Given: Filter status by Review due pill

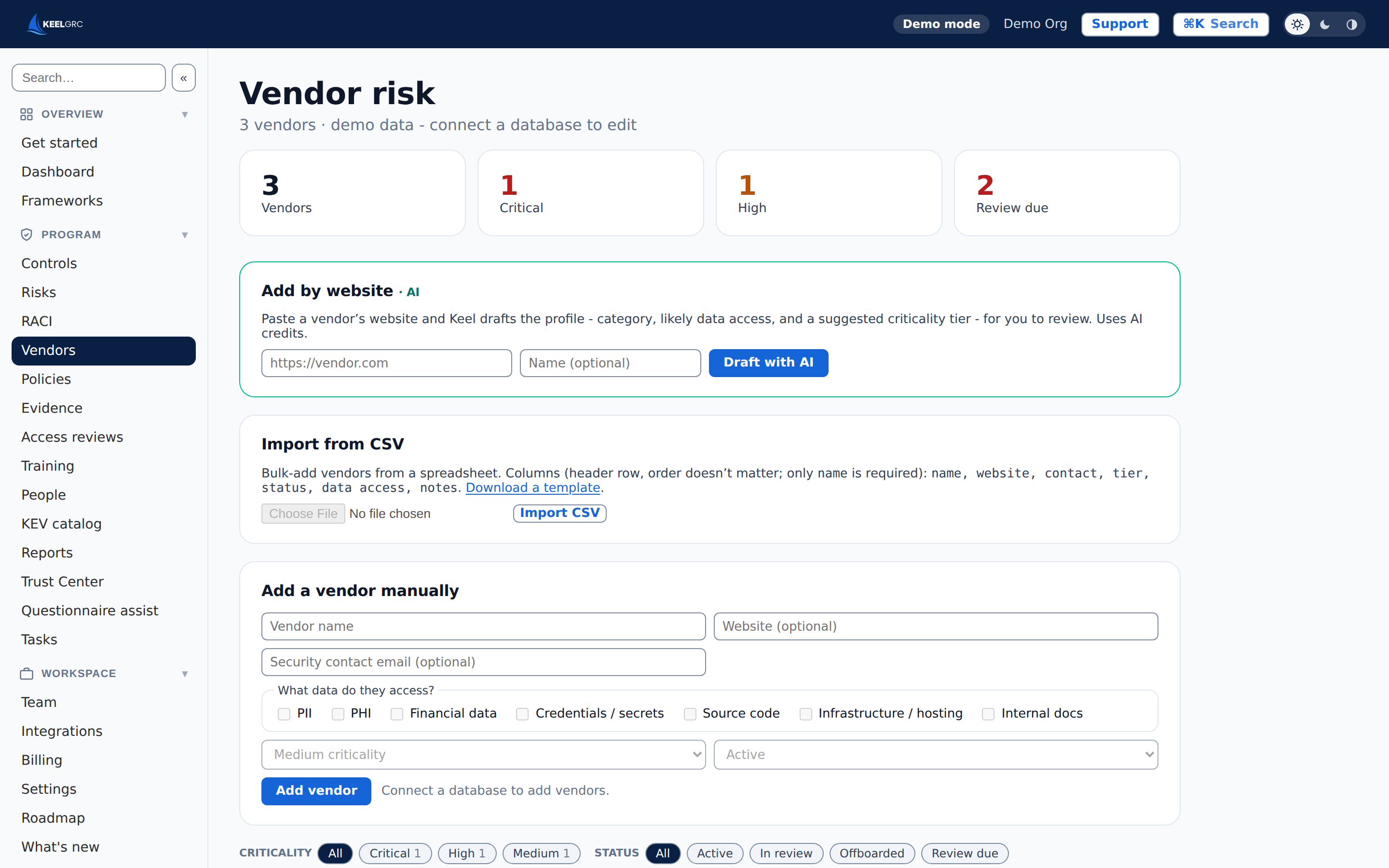Looking at the screenshot, I should click(x=964, y=853).
